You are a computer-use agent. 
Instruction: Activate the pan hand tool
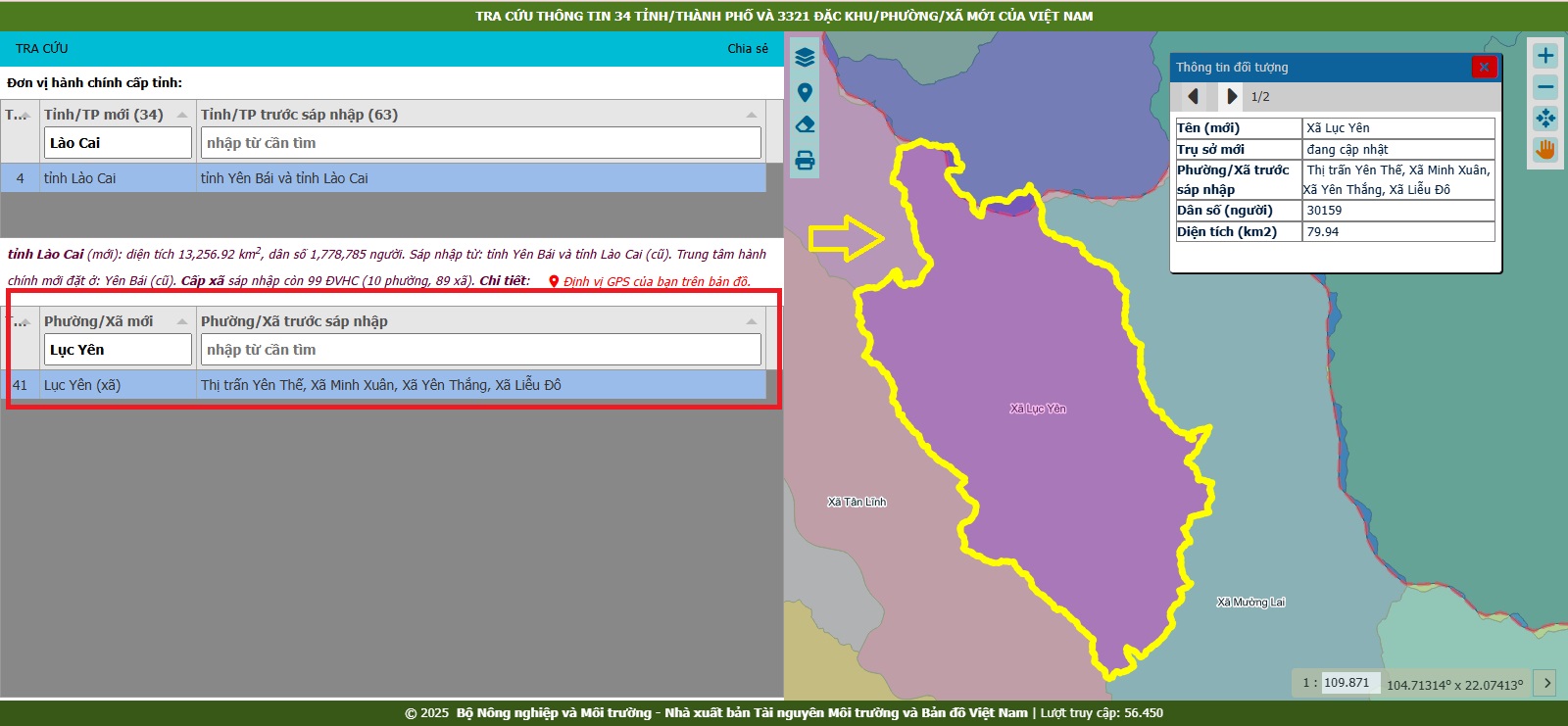1545,150
